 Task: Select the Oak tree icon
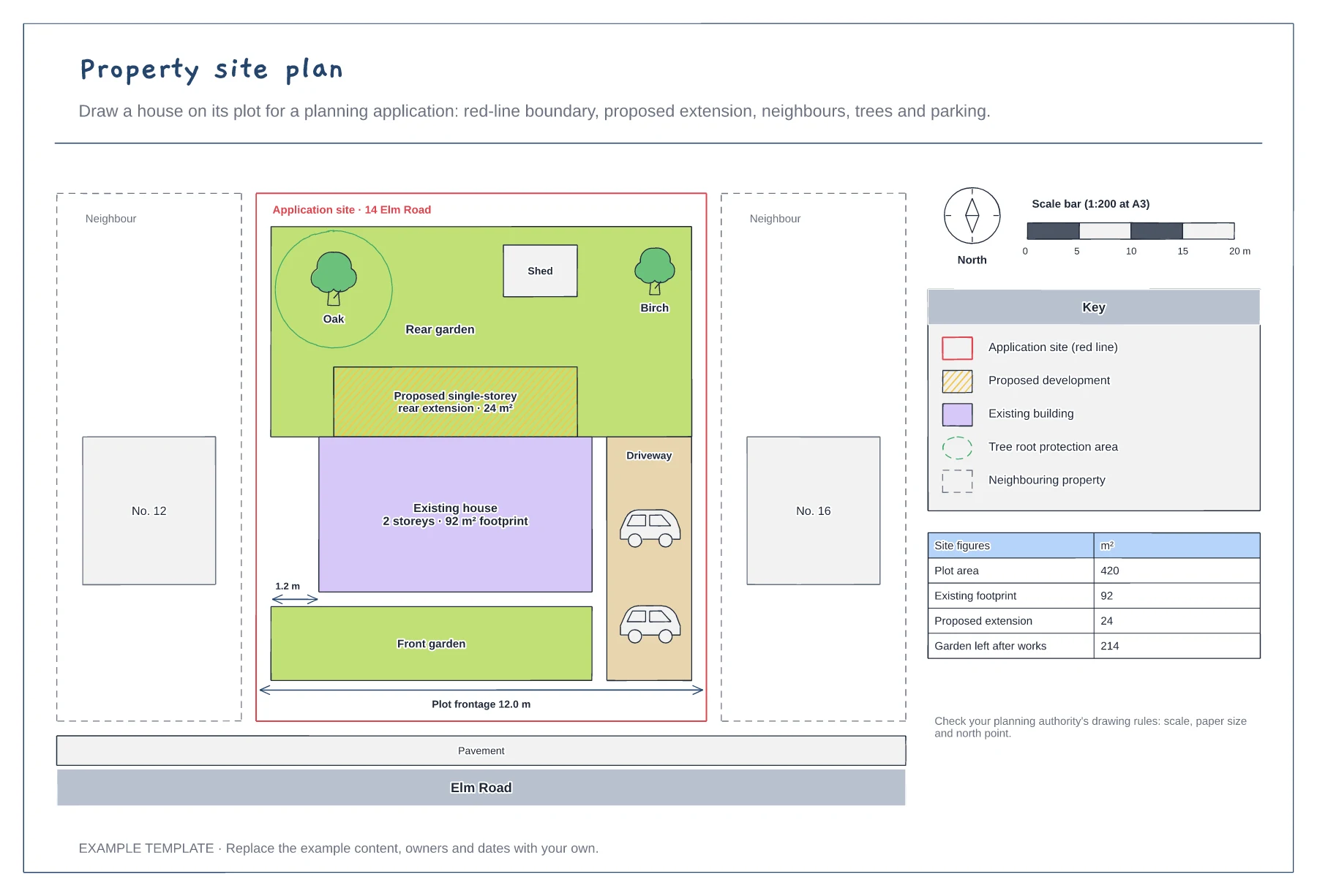[334, 279]
